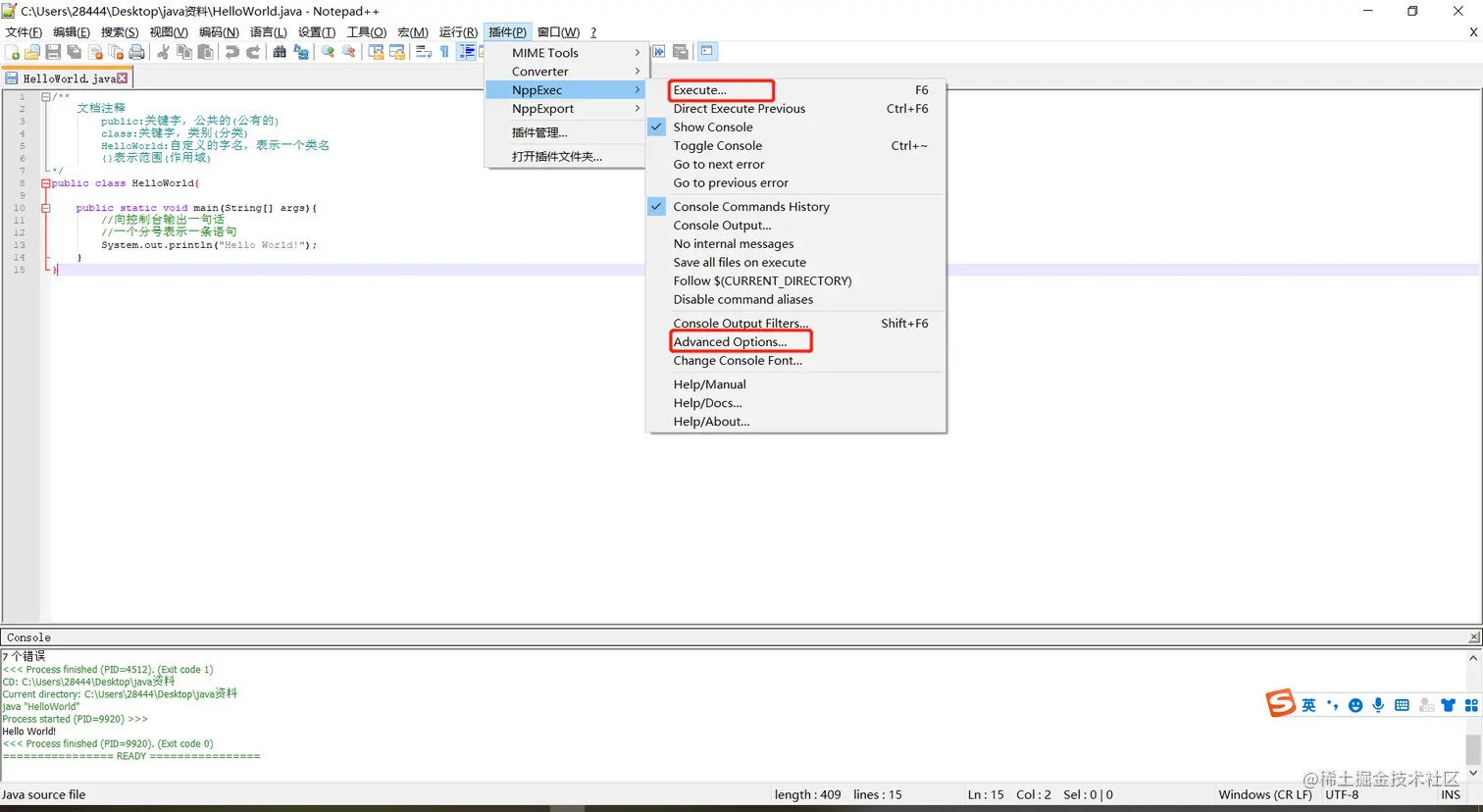Enable Follow $(CURRENT_DIRECTORY) option

click(795, 280)
